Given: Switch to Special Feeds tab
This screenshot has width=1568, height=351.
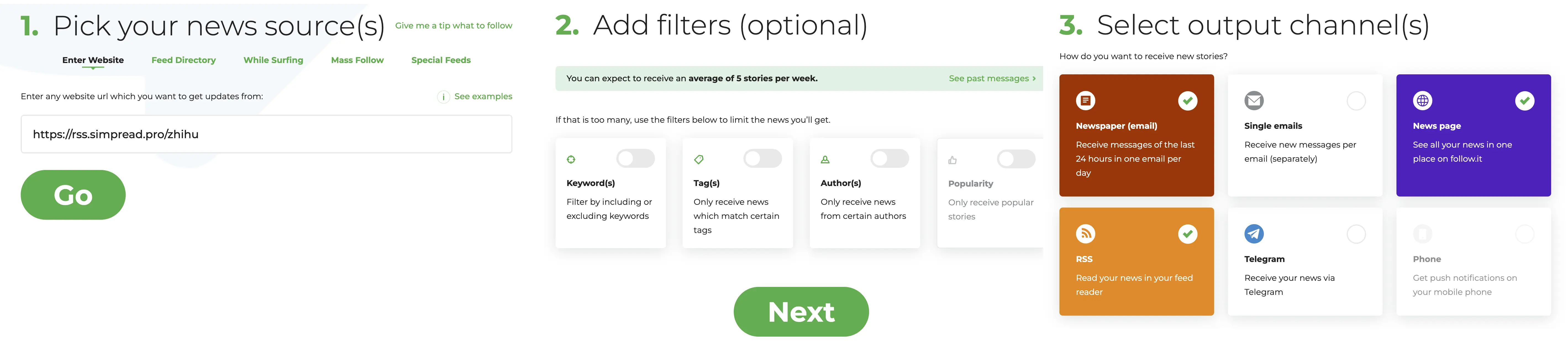Looking at the screenshot, I should click(x=441, y=59).
